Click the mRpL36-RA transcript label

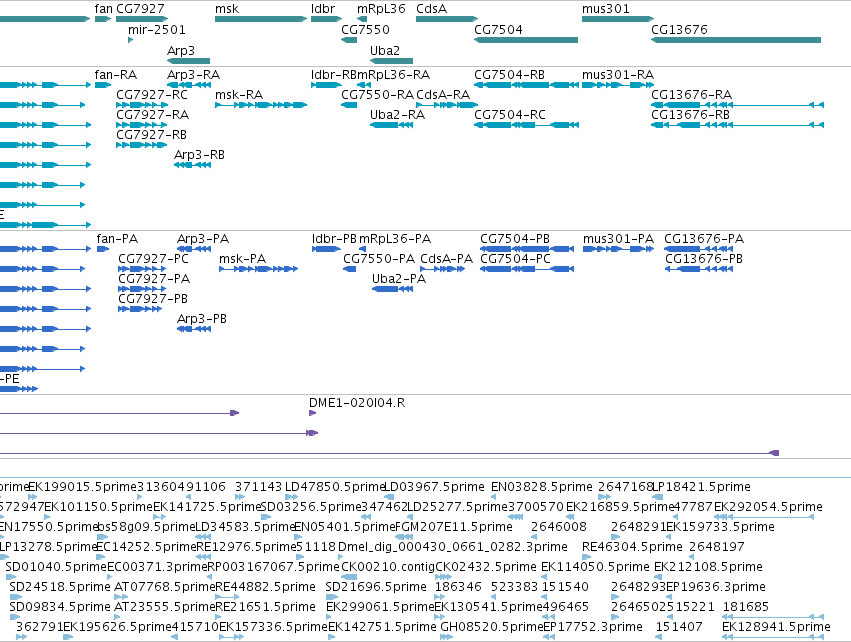(x=393, y=74)
